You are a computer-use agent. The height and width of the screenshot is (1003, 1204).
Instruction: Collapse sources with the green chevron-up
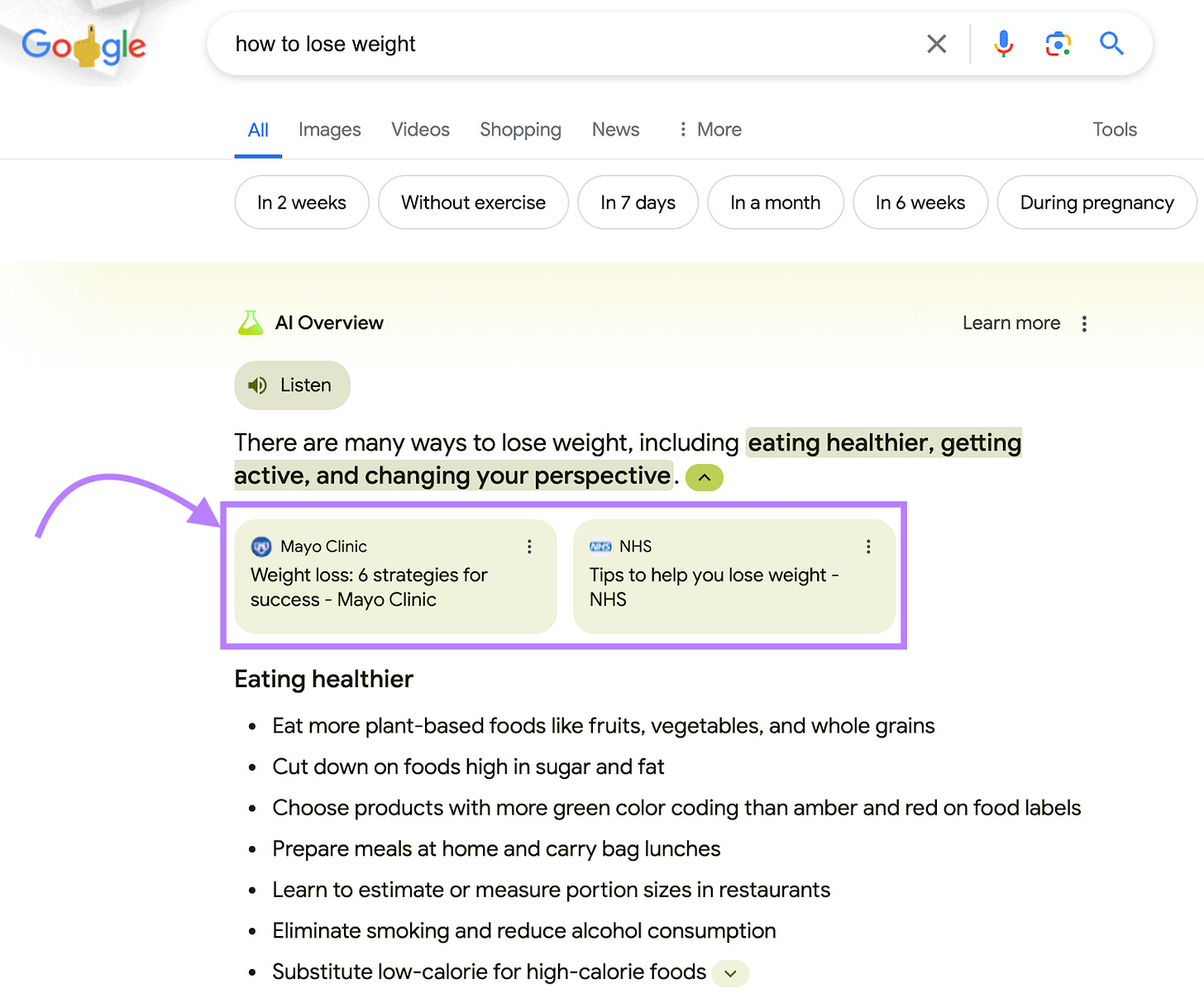pos(704,477)
